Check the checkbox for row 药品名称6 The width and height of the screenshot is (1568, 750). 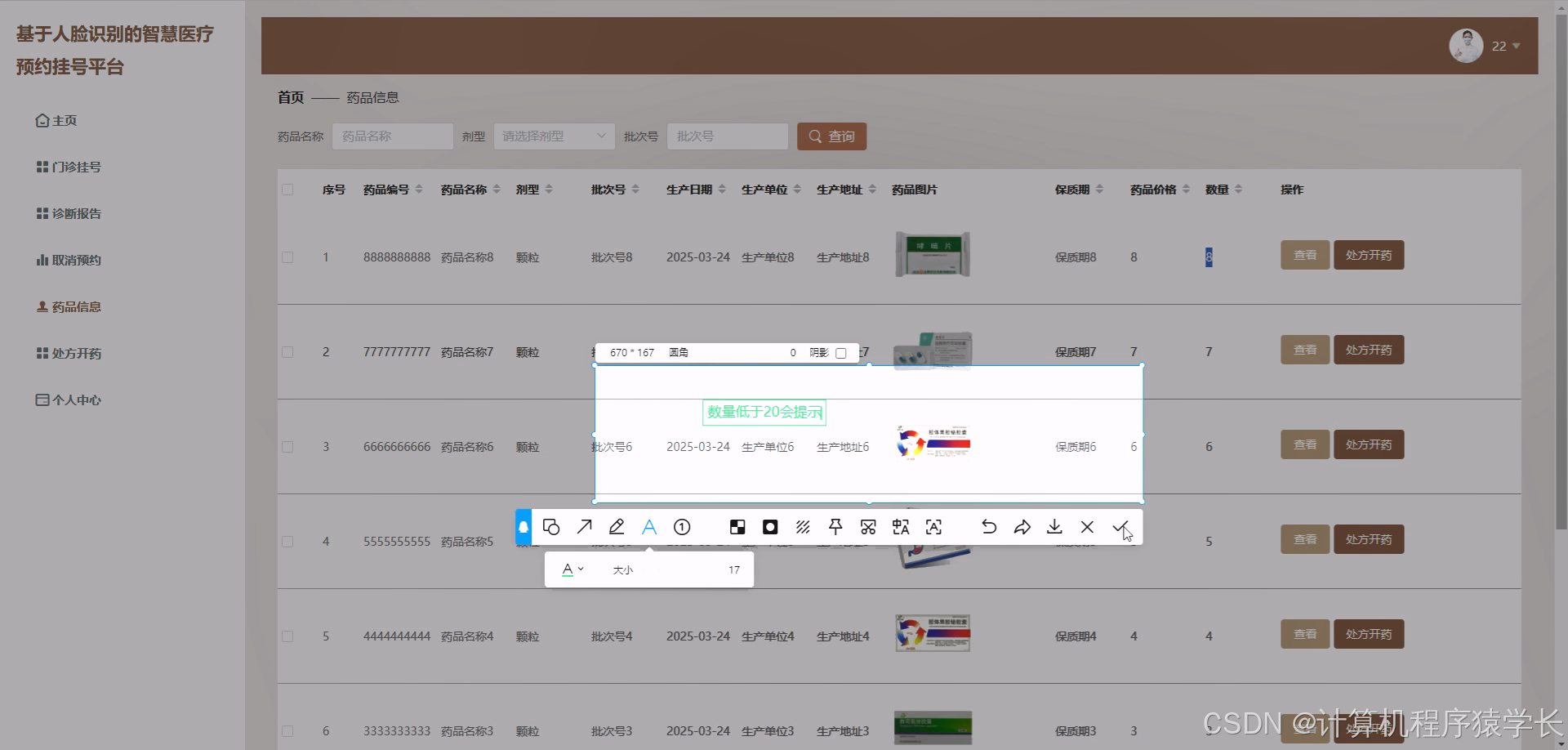(287, 447)
